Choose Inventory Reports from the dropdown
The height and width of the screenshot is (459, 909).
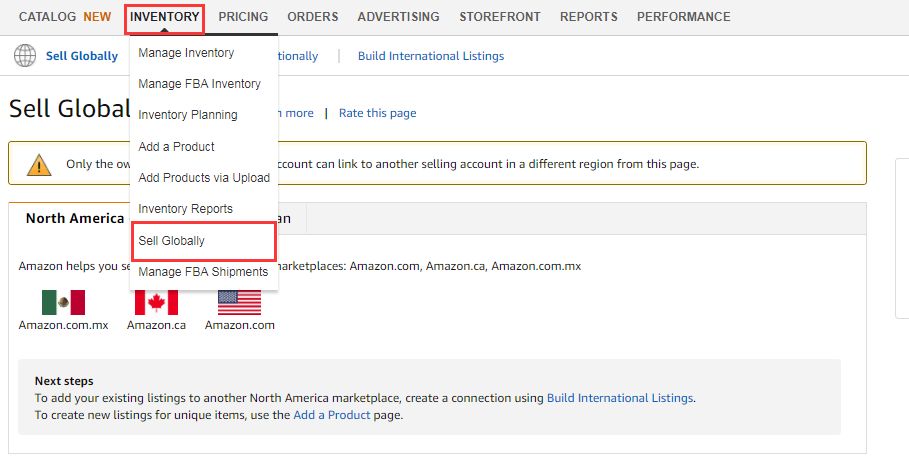click(x=186, y=209)
